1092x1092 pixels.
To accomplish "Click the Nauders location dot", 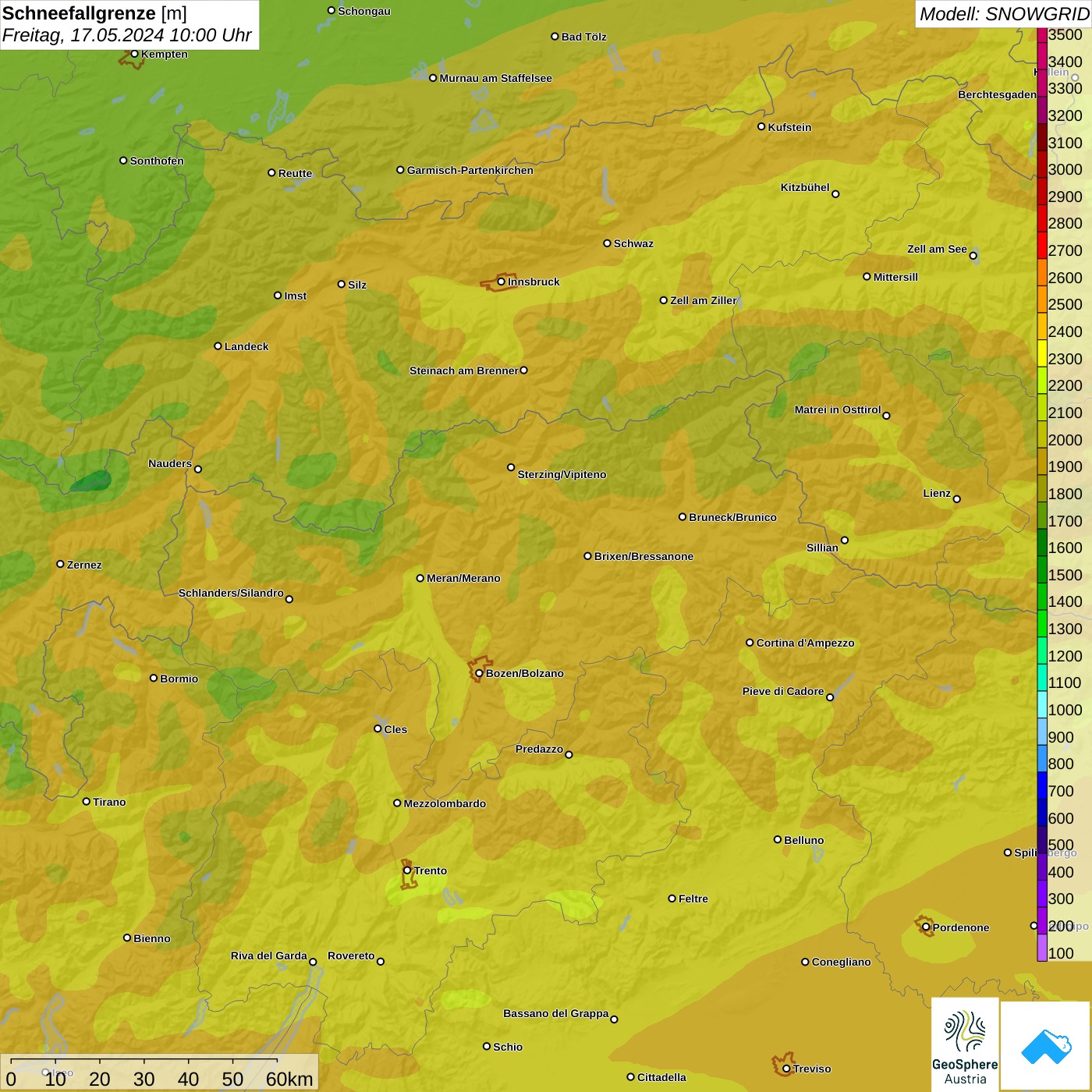I will (x=198, y=469).
